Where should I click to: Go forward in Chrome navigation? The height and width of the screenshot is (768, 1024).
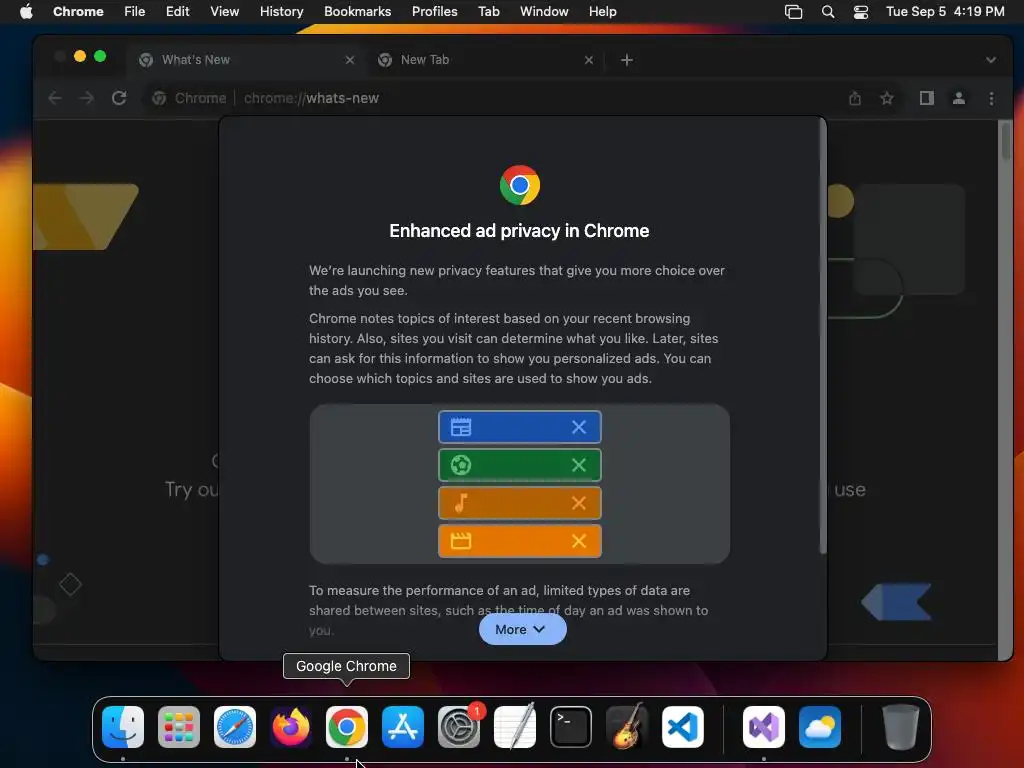pos(86,98)
